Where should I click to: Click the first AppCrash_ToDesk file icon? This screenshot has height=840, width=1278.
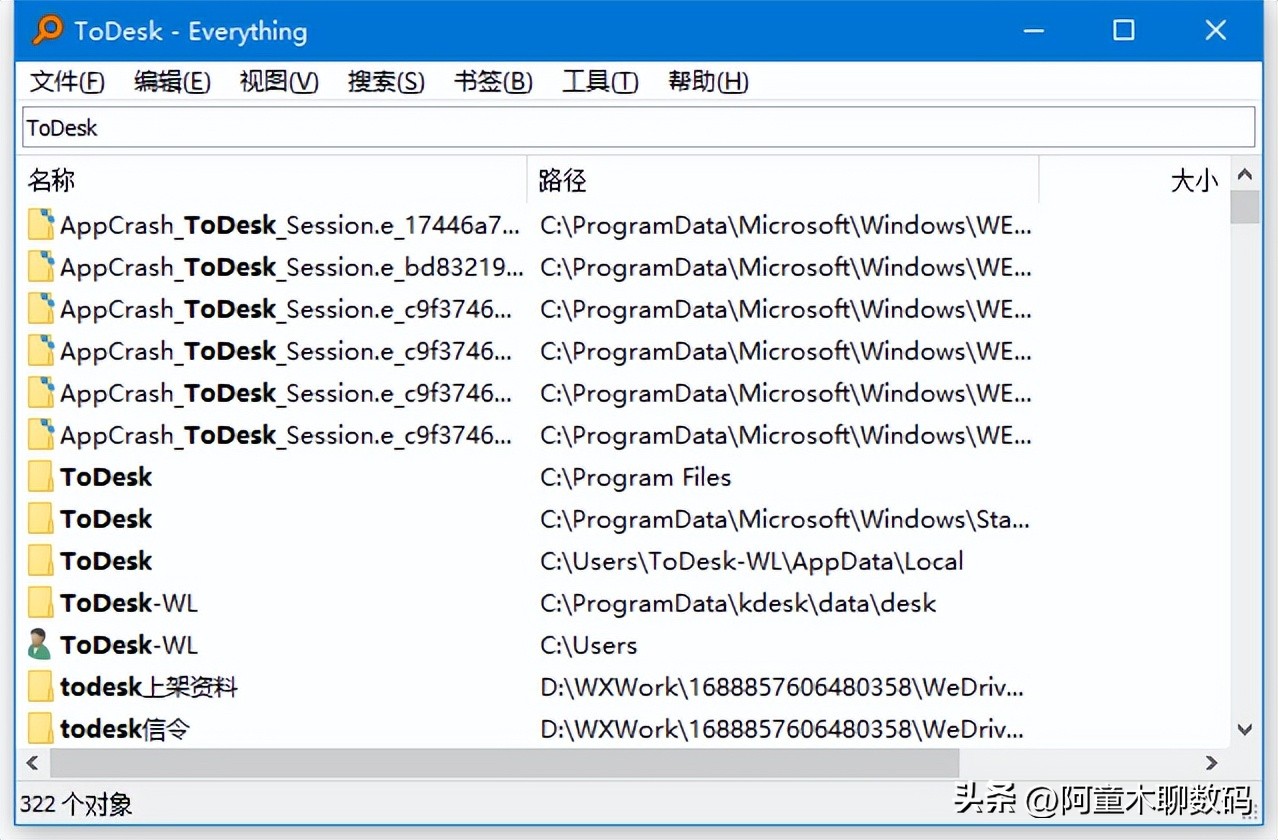pyautogui.click(x=40, y=224)
